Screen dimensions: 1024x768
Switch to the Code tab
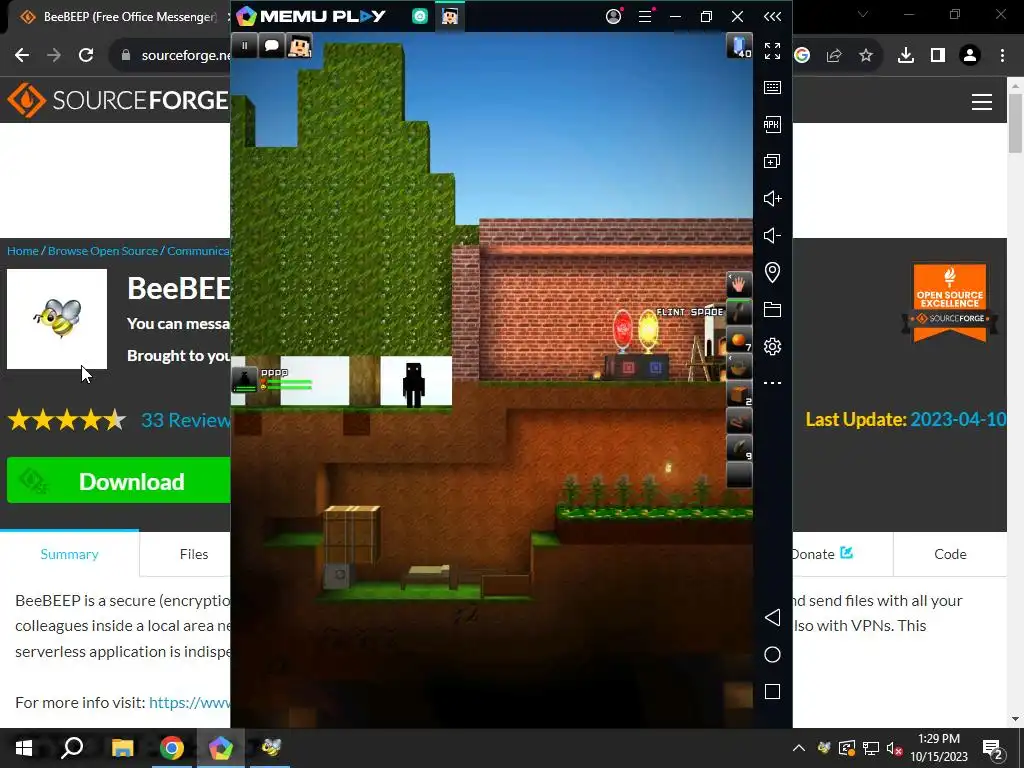point(950,554)
